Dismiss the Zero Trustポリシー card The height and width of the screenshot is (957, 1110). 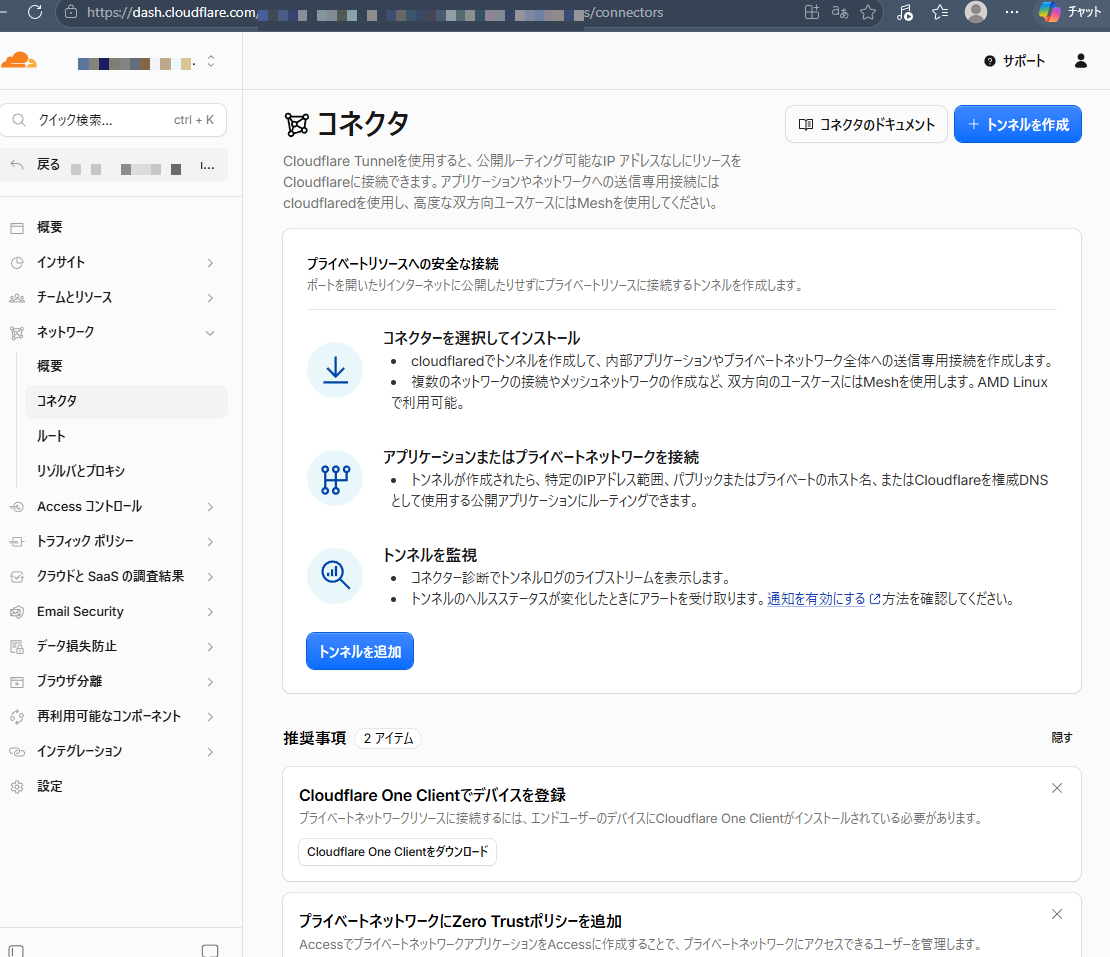(x=1057, y=915)
